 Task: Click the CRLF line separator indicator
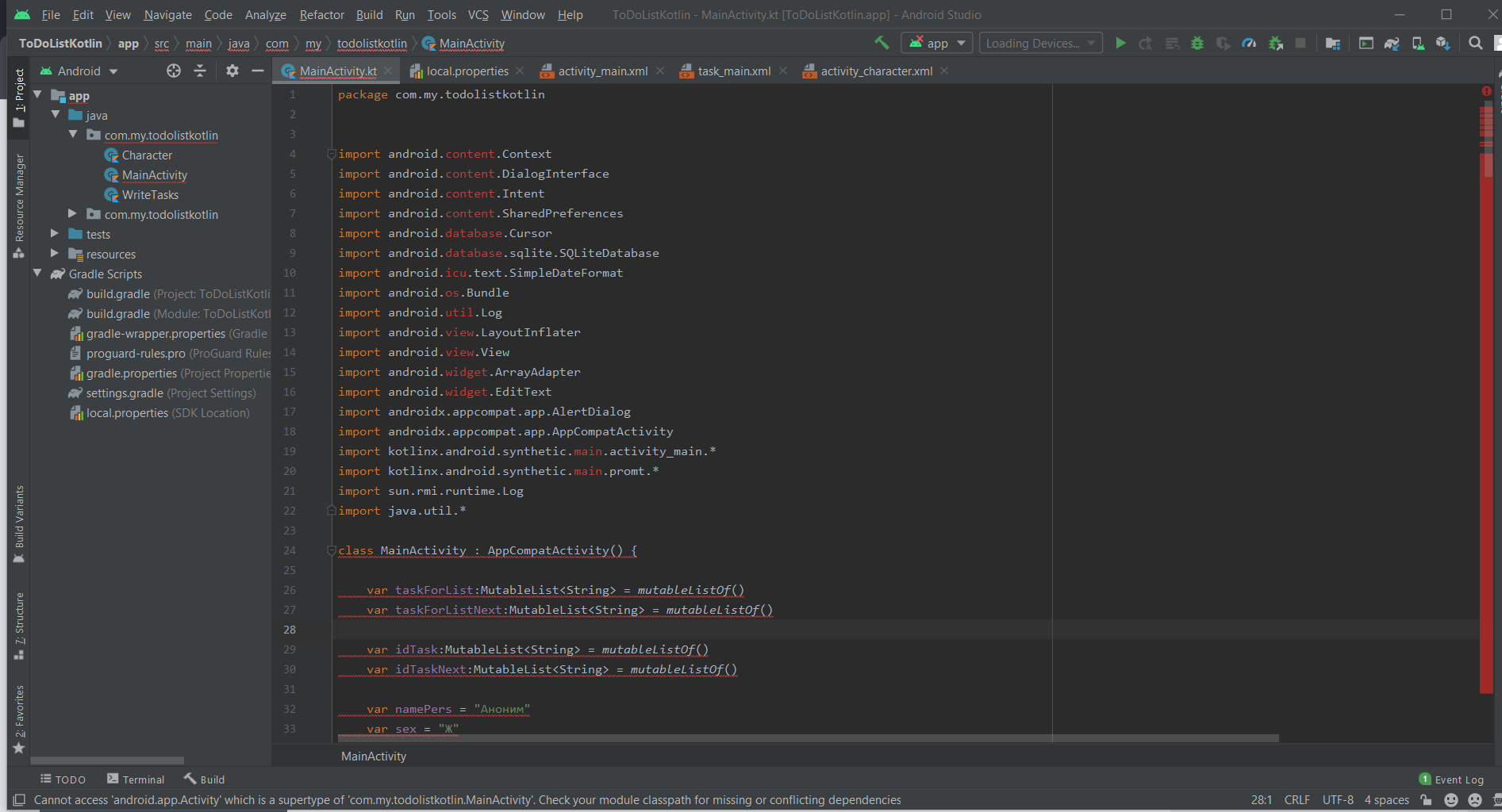[1296, 800]
